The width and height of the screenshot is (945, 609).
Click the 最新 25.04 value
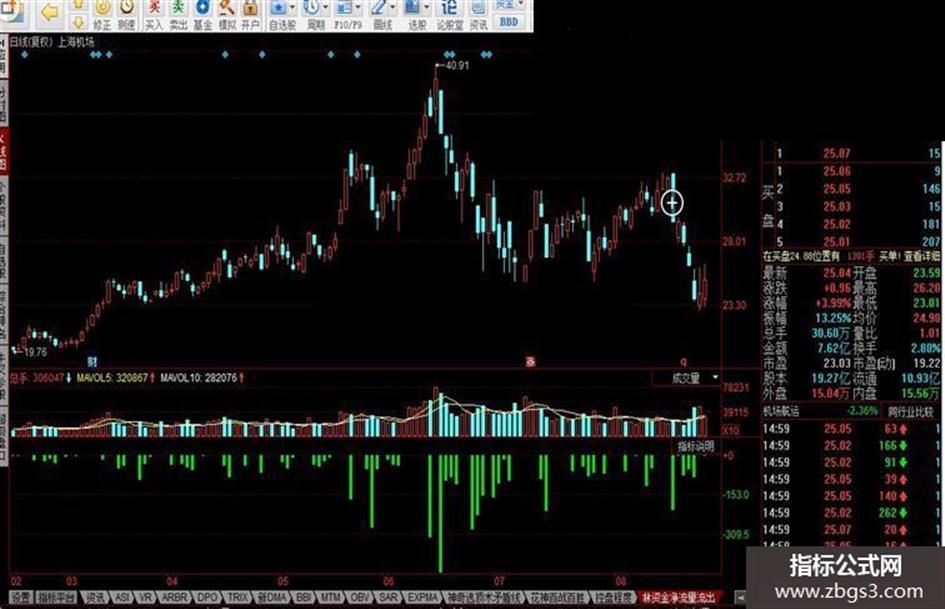click(837, 273)
